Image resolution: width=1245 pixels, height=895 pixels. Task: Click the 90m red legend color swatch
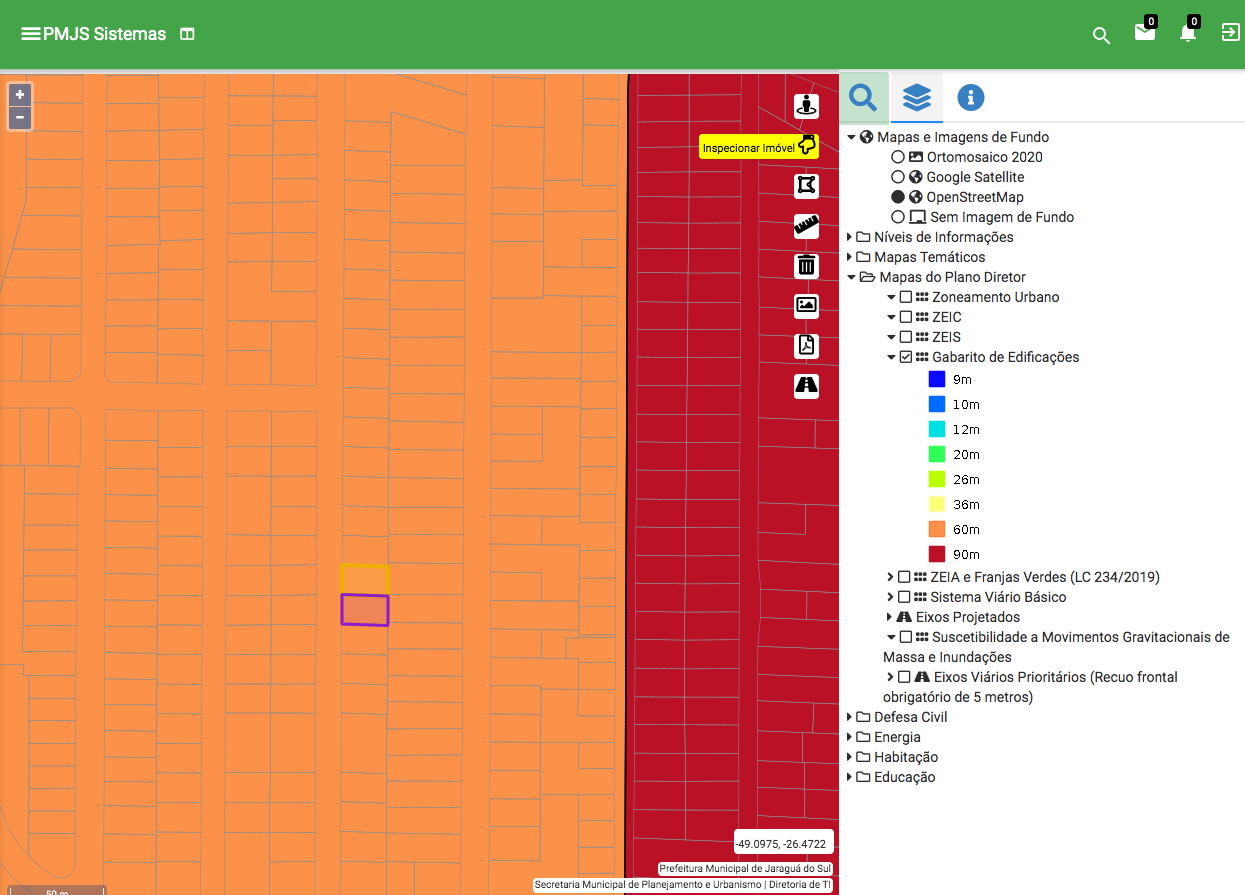[x=937, y=554]
